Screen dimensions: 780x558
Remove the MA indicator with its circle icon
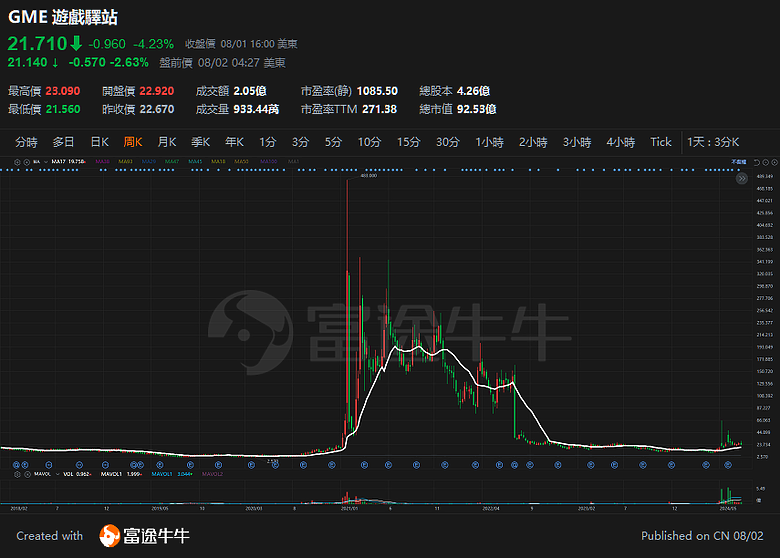click(26, 162)
